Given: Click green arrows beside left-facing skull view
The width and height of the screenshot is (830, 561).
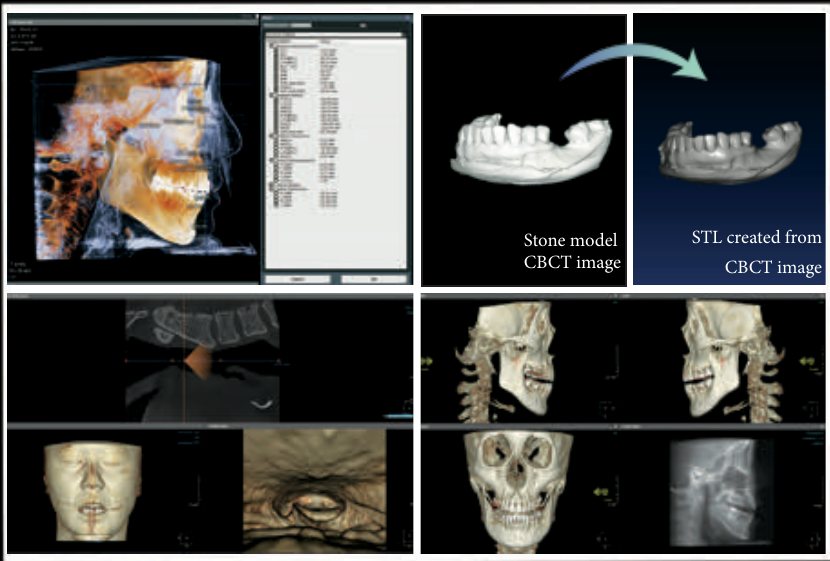Looking at the screenshot, I should coord(808,361).
